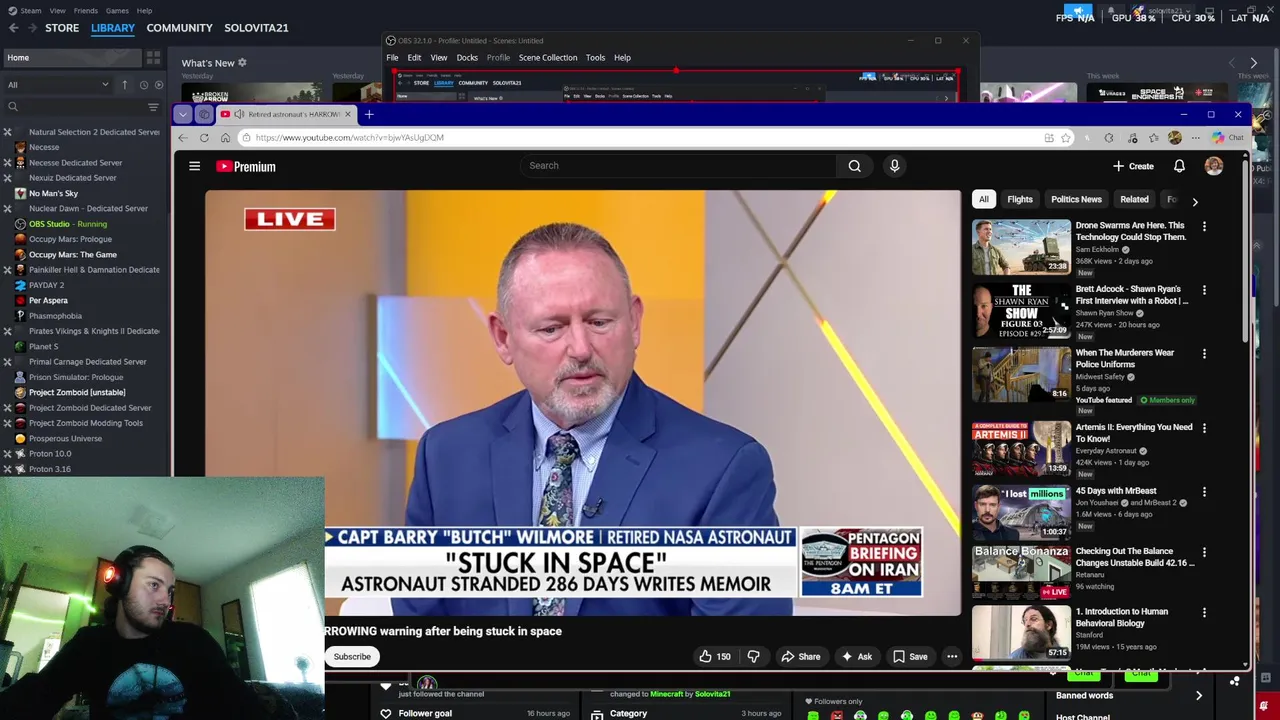This screenshot has width=1280, height=720.
Task: Click the Steam back arrow
Action: click(13, 28)
